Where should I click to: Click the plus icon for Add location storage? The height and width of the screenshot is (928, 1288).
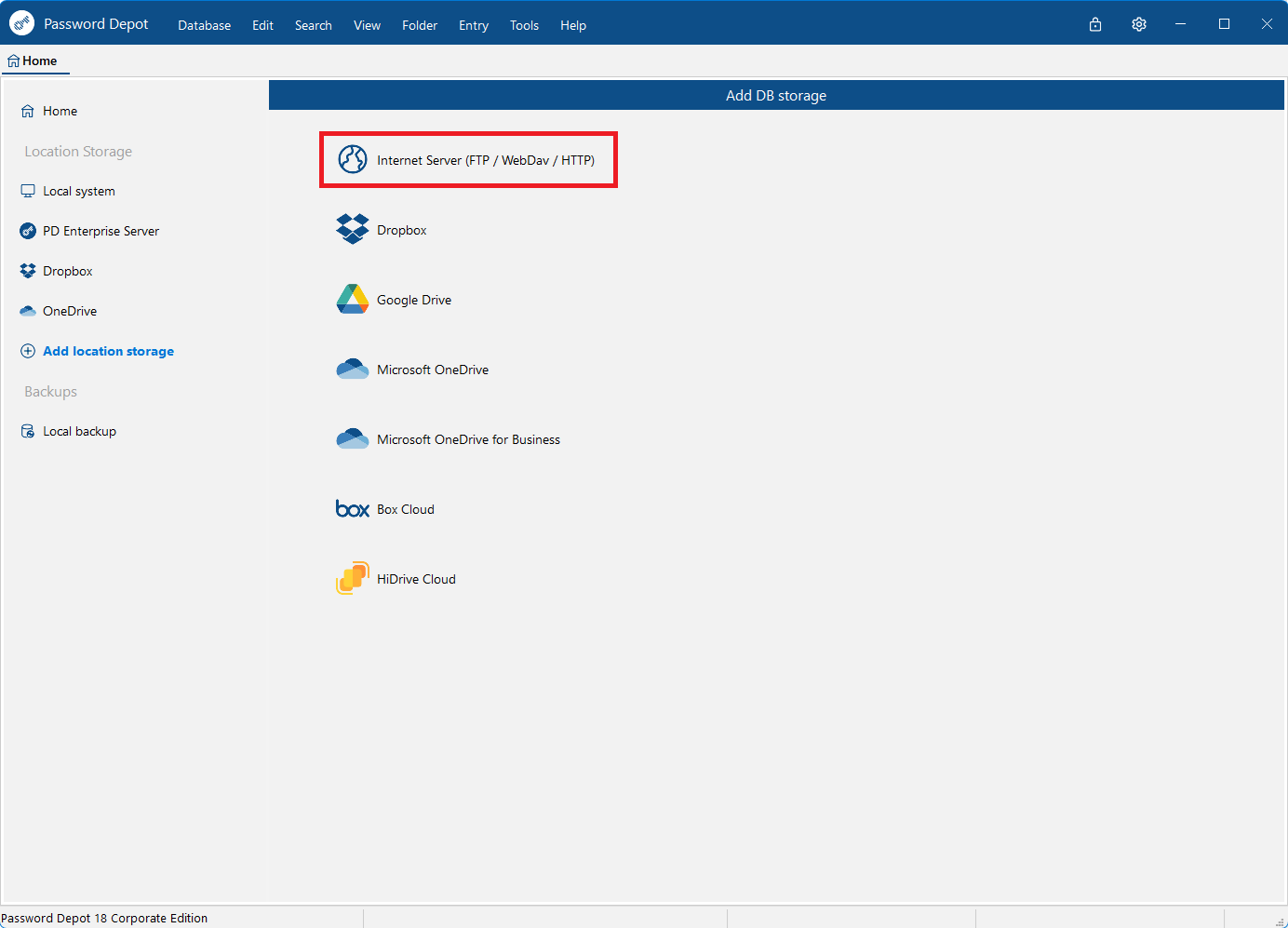28,351
